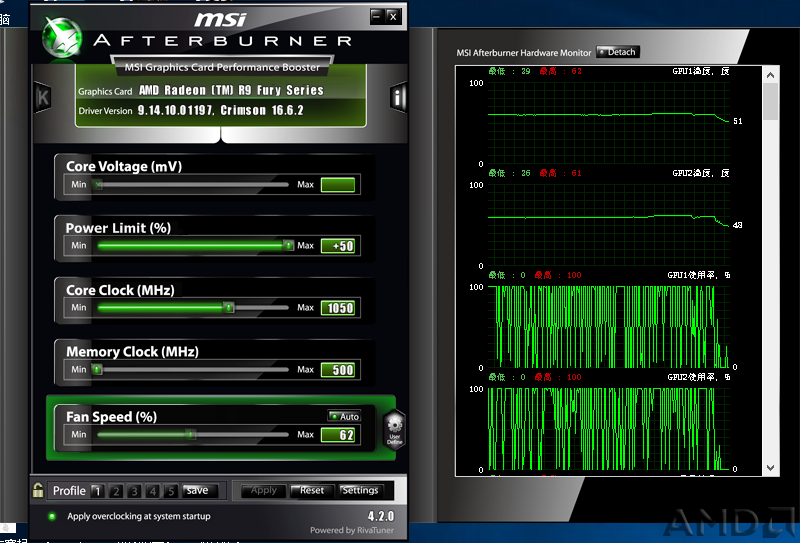The width and height of the screenshot is (800, 543).
Task: Click the GPU1 usage graph
Action: 609,327
